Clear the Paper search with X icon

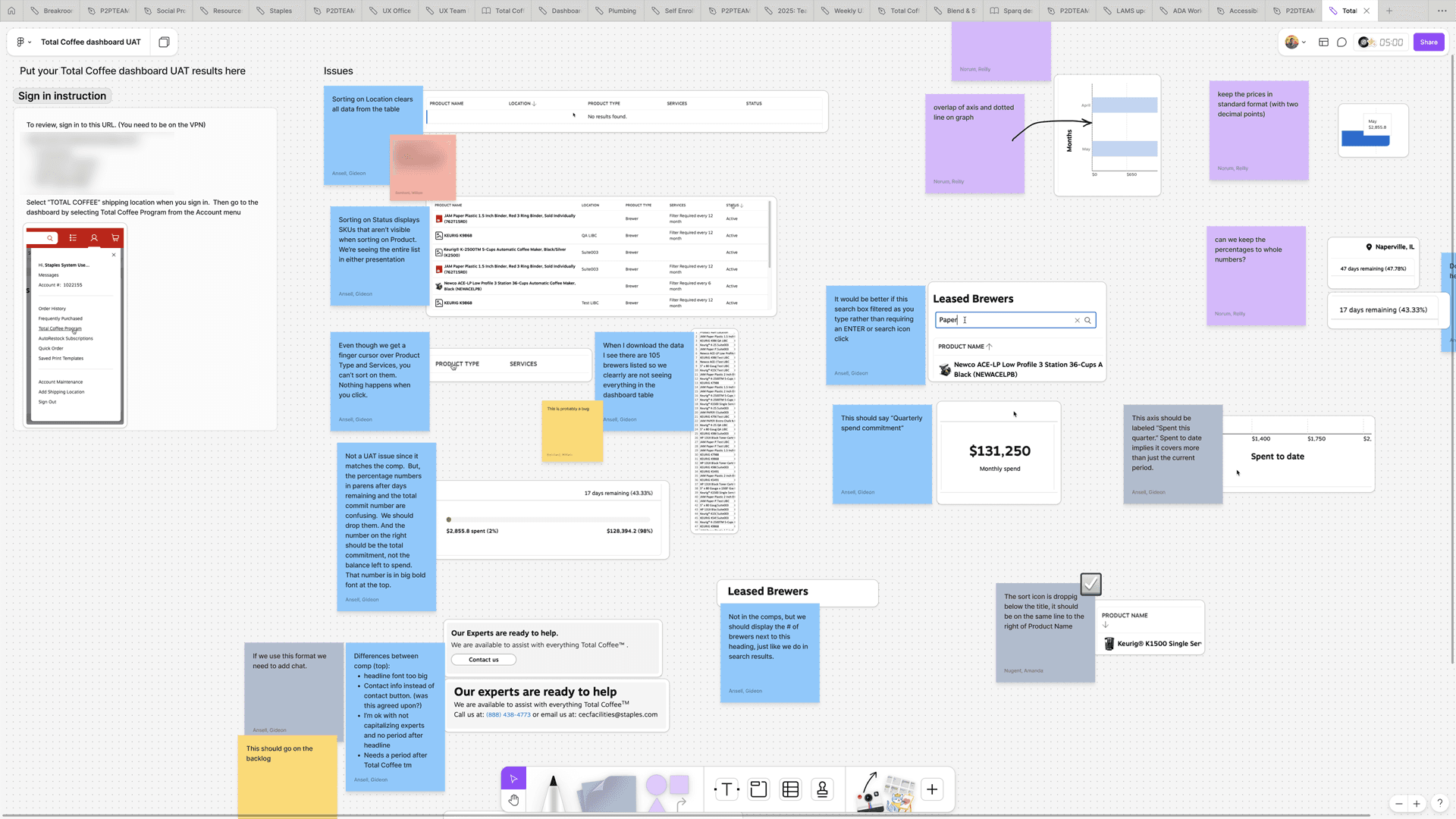click(x=1077, y=320)
